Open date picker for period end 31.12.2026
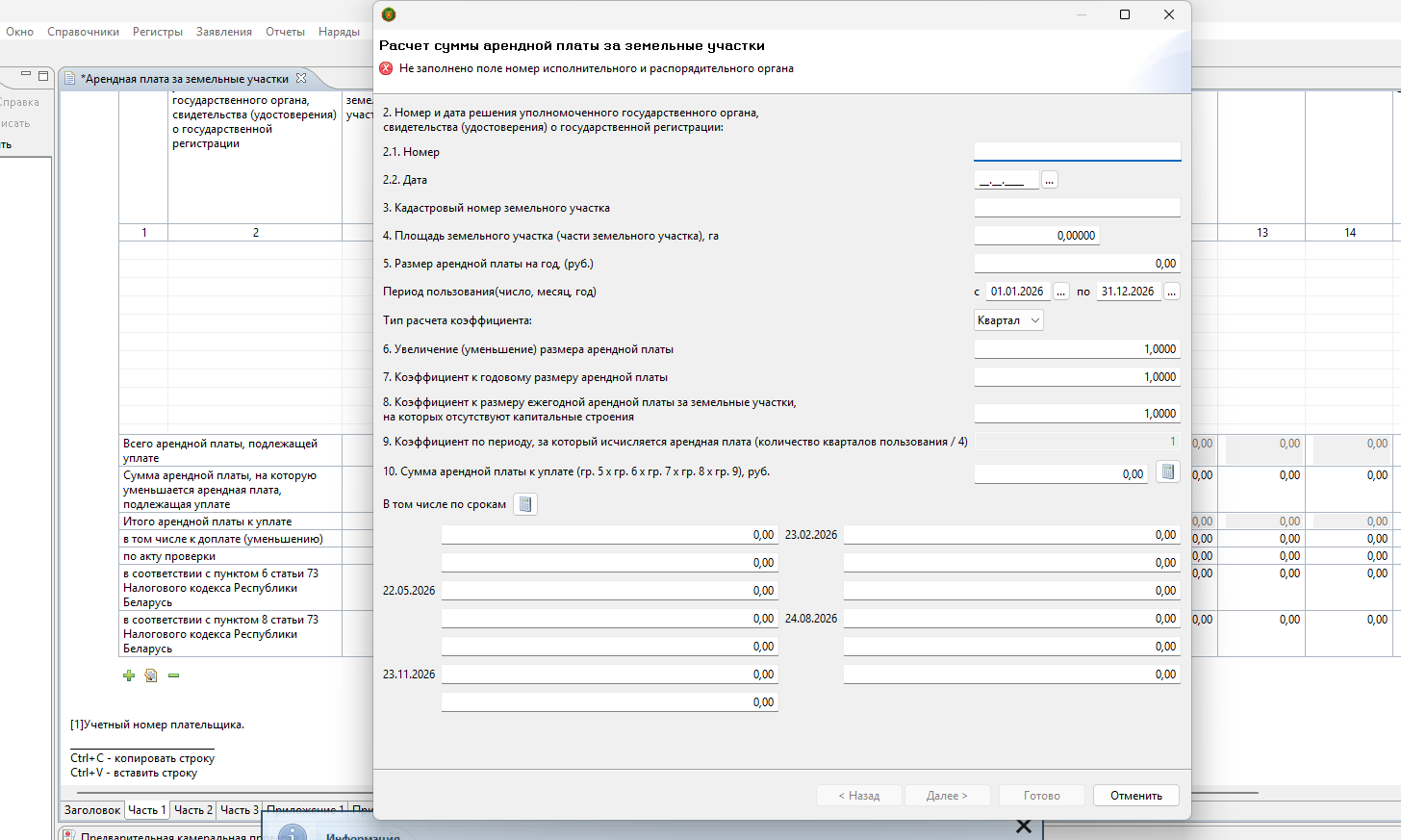Screen dimensions: 1401x840 [1172, 292]
